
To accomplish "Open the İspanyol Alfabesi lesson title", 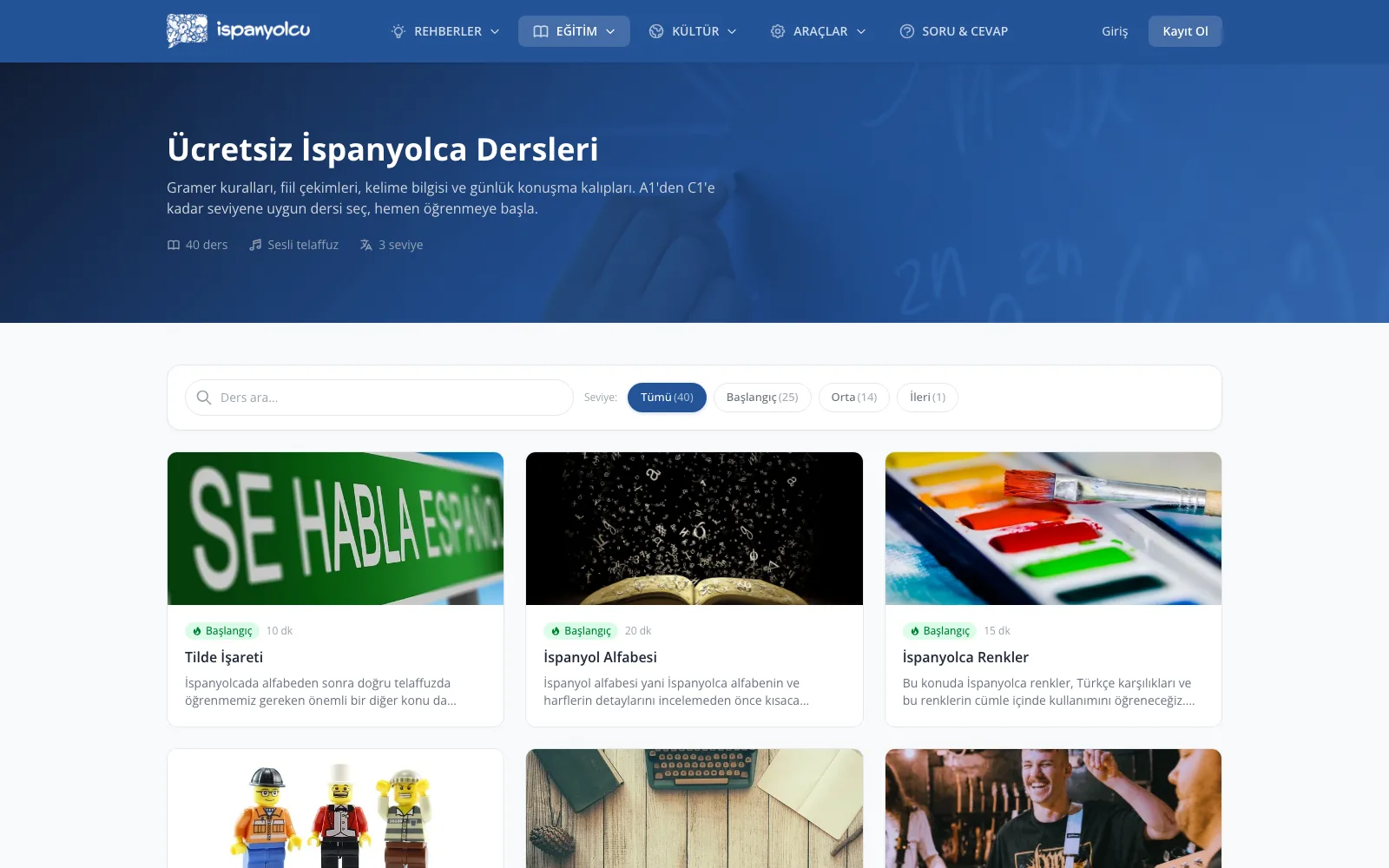I will coord(600,657).
